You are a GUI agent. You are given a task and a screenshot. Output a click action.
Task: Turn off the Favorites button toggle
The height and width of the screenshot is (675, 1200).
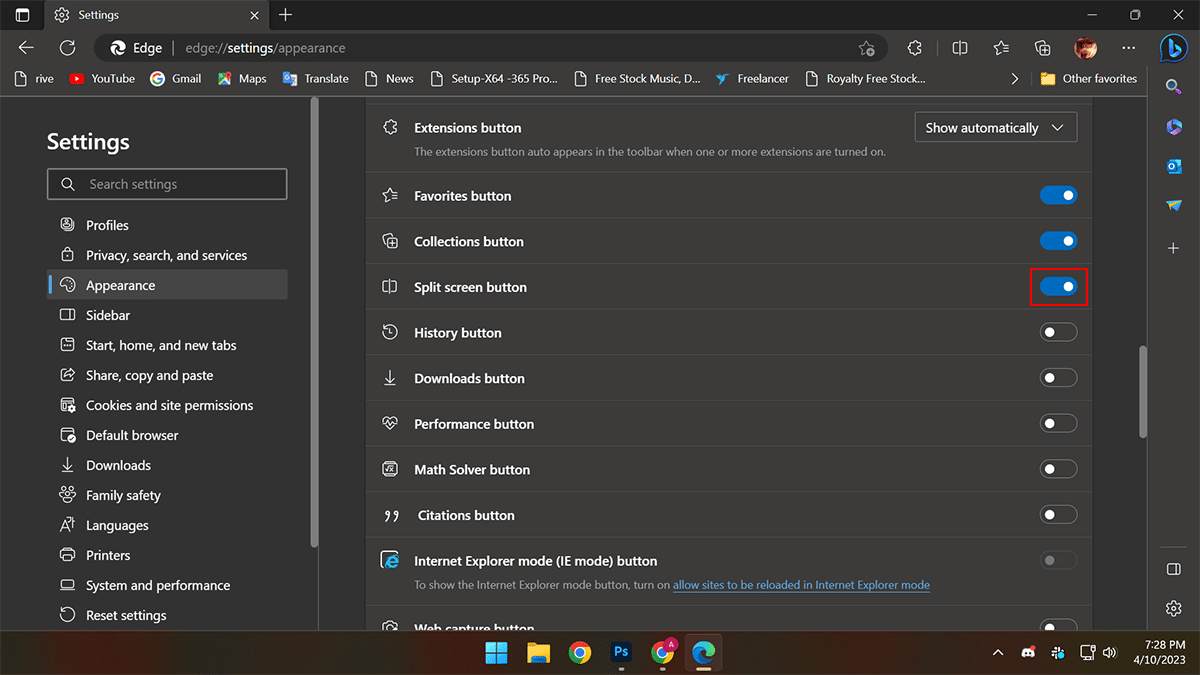point(1058,196)
